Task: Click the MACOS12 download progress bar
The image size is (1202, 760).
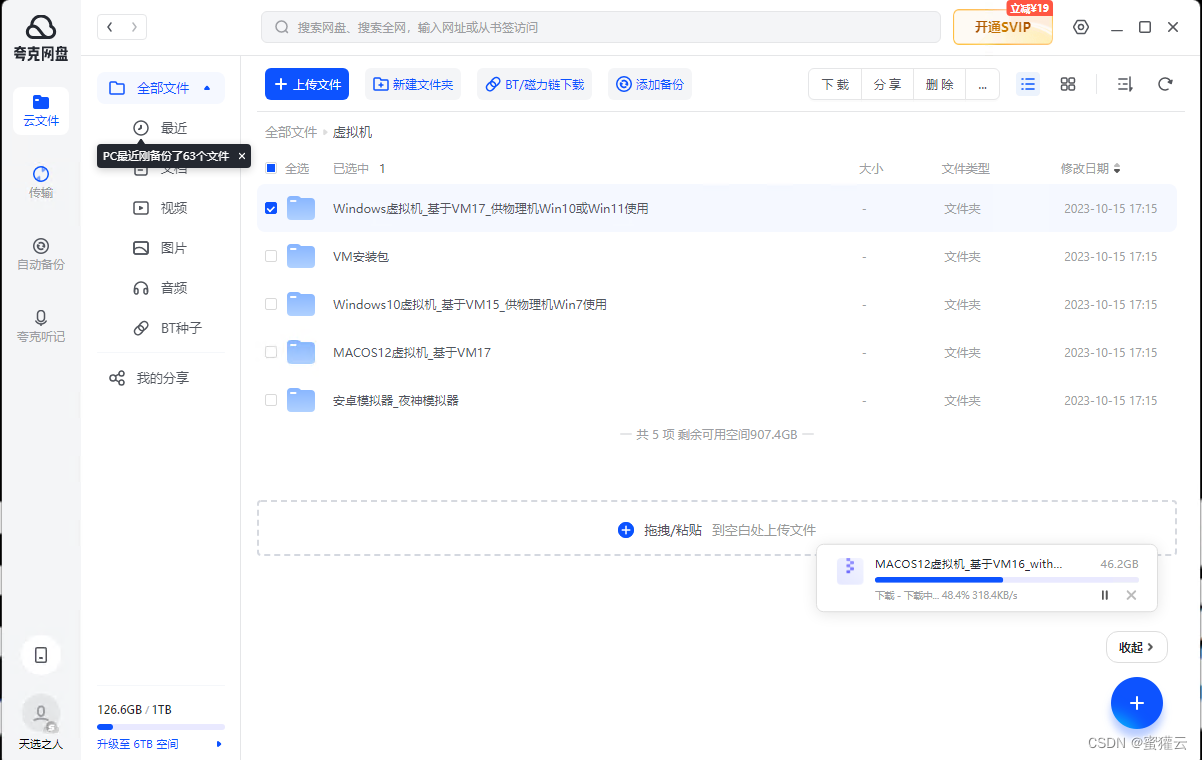Action: click(1006, 580)
